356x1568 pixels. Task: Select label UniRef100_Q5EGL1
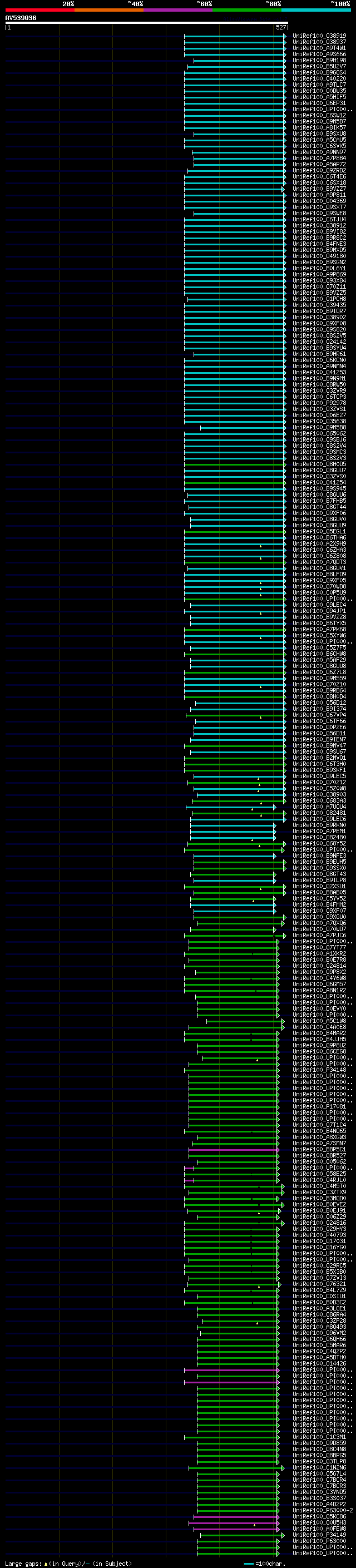pyautogui.click(x=319, y=531)
